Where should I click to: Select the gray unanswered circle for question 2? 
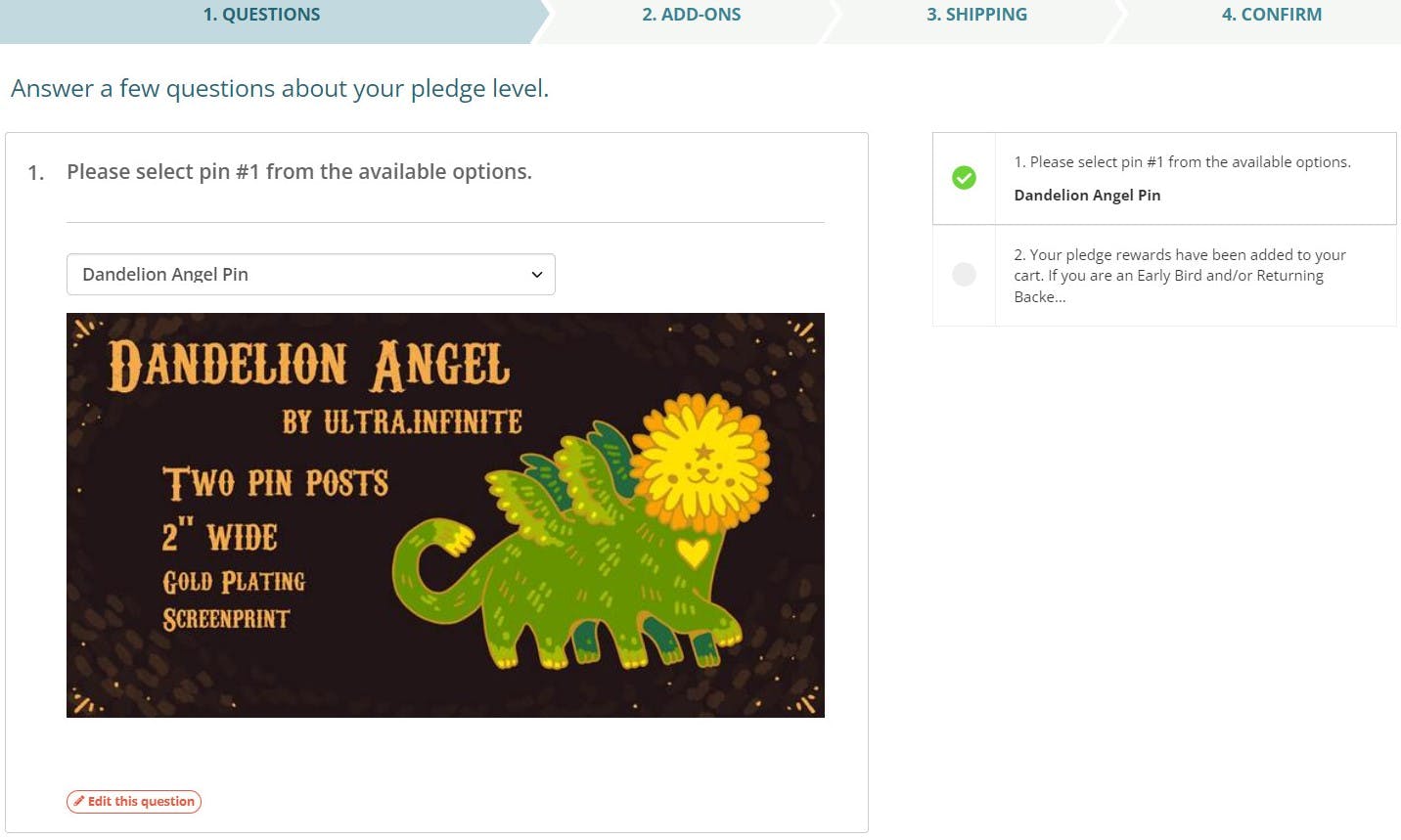tap(964, 275)
